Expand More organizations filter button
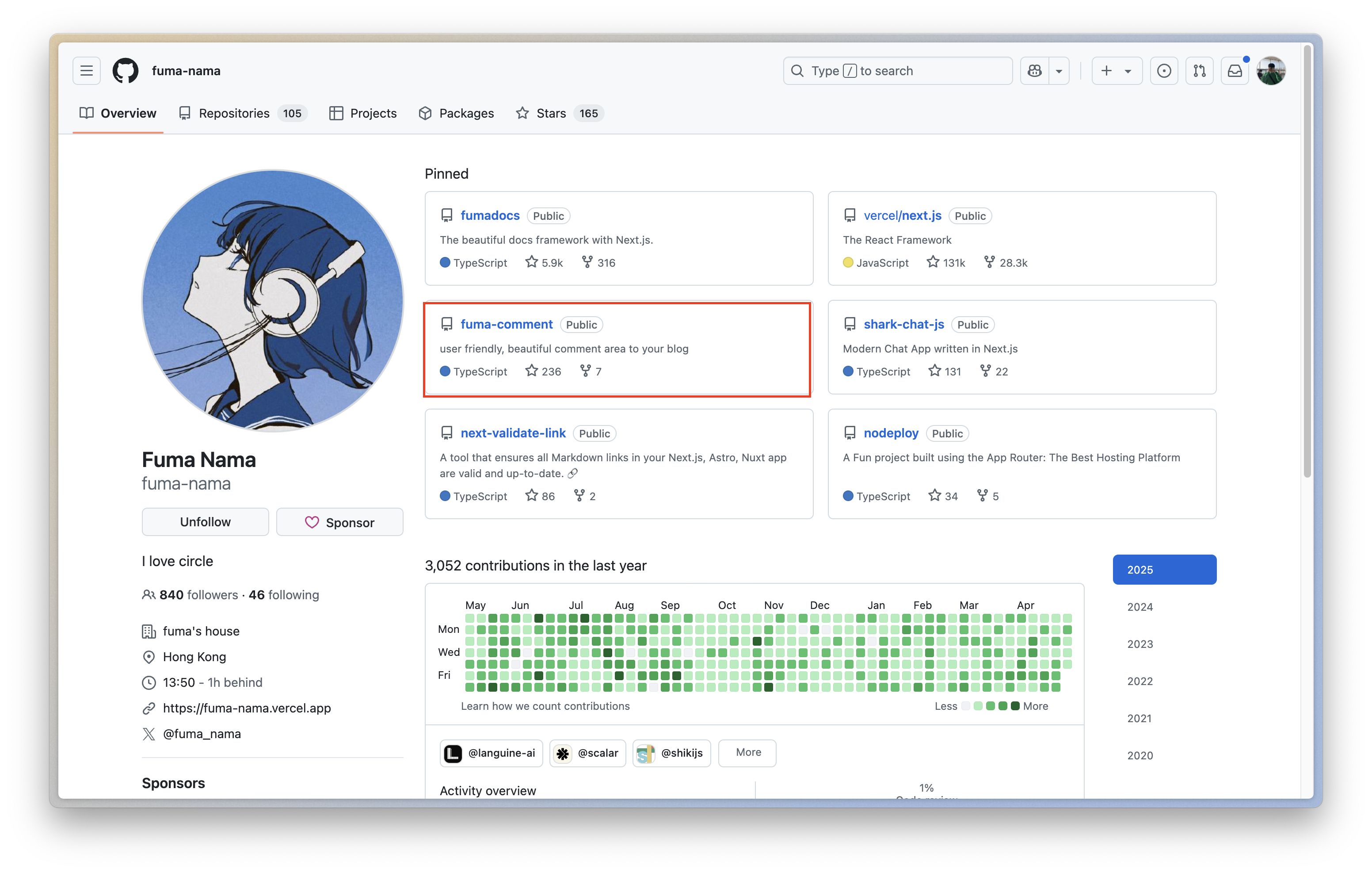Screen dimensions: 1372x873 point(747,753)
